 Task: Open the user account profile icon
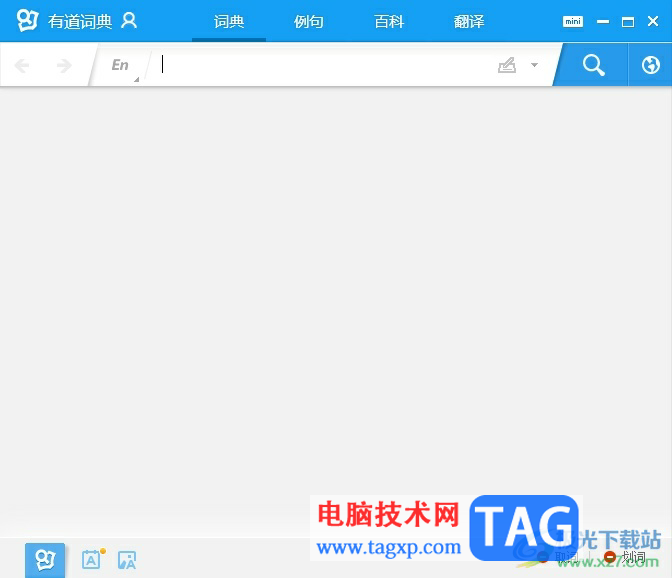(129, 21)
